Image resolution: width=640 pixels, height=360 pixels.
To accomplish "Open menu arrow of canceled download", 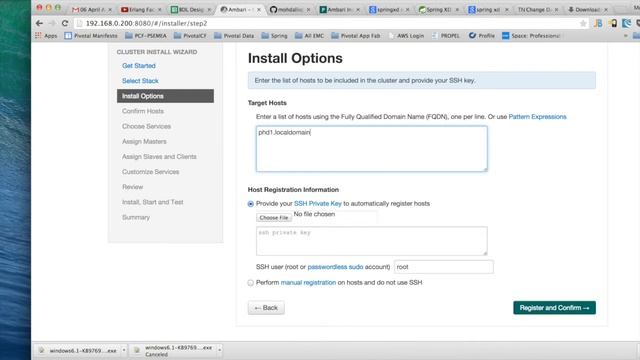I will point(220,350).
